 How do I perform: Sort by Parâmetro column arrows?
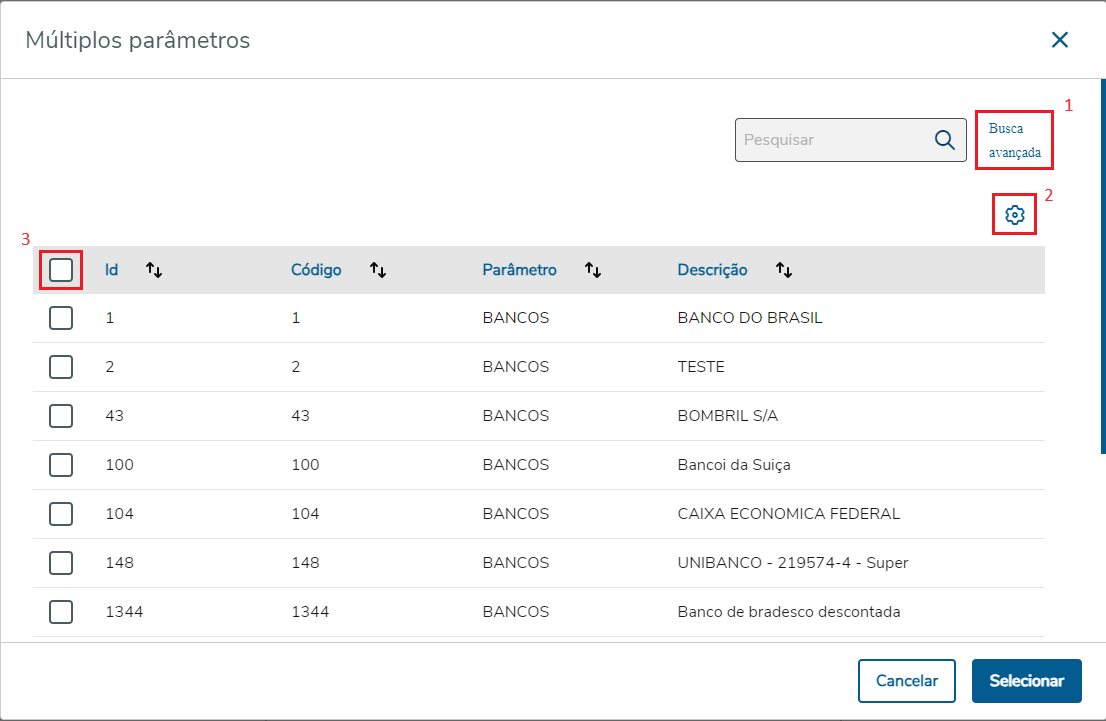(593, 270)
